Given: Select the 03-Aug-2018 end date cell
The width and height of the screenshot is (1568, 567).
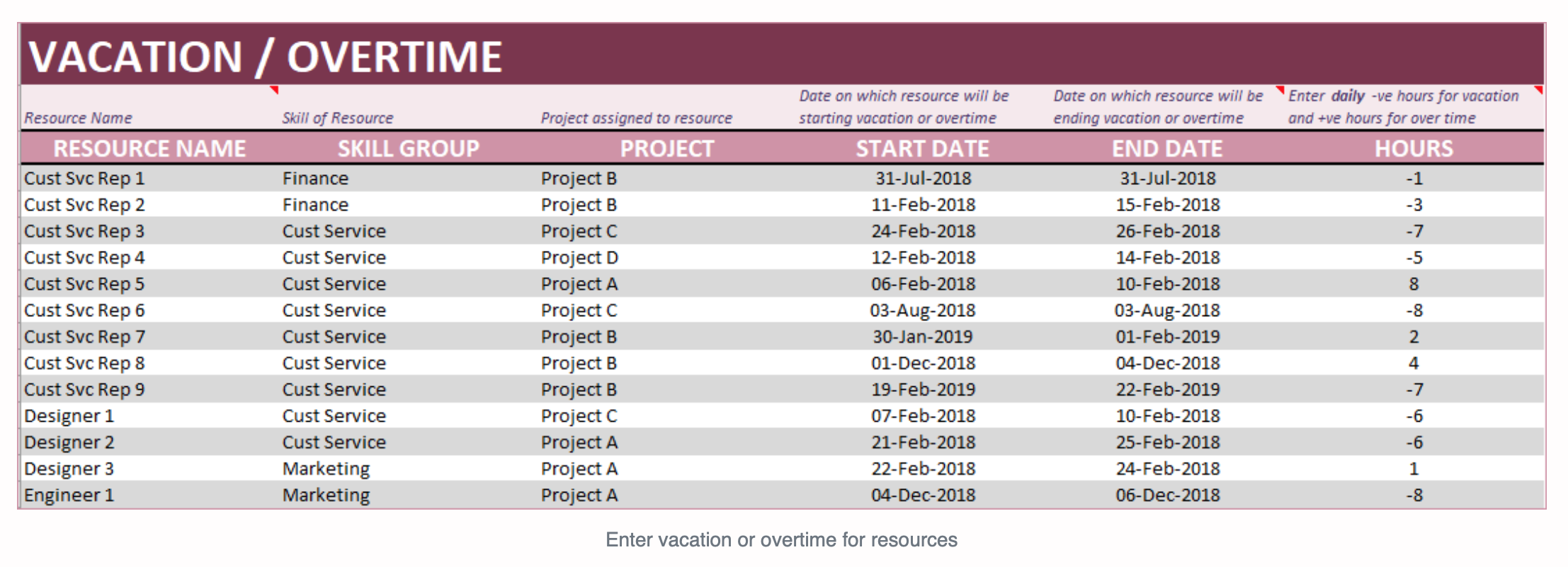Looking at the screenshot, I should click(x=1167, y=310).
